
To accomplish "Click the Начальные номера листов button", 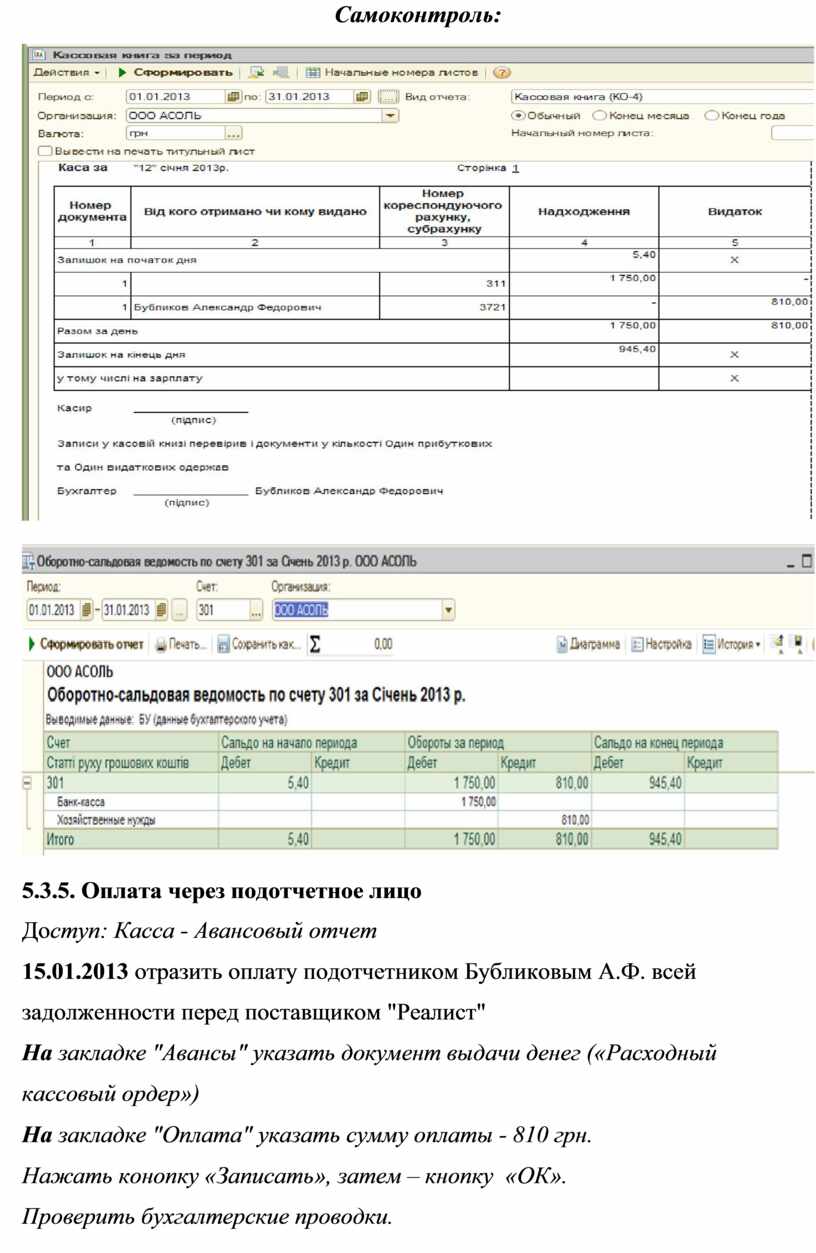I will point(392,73).
